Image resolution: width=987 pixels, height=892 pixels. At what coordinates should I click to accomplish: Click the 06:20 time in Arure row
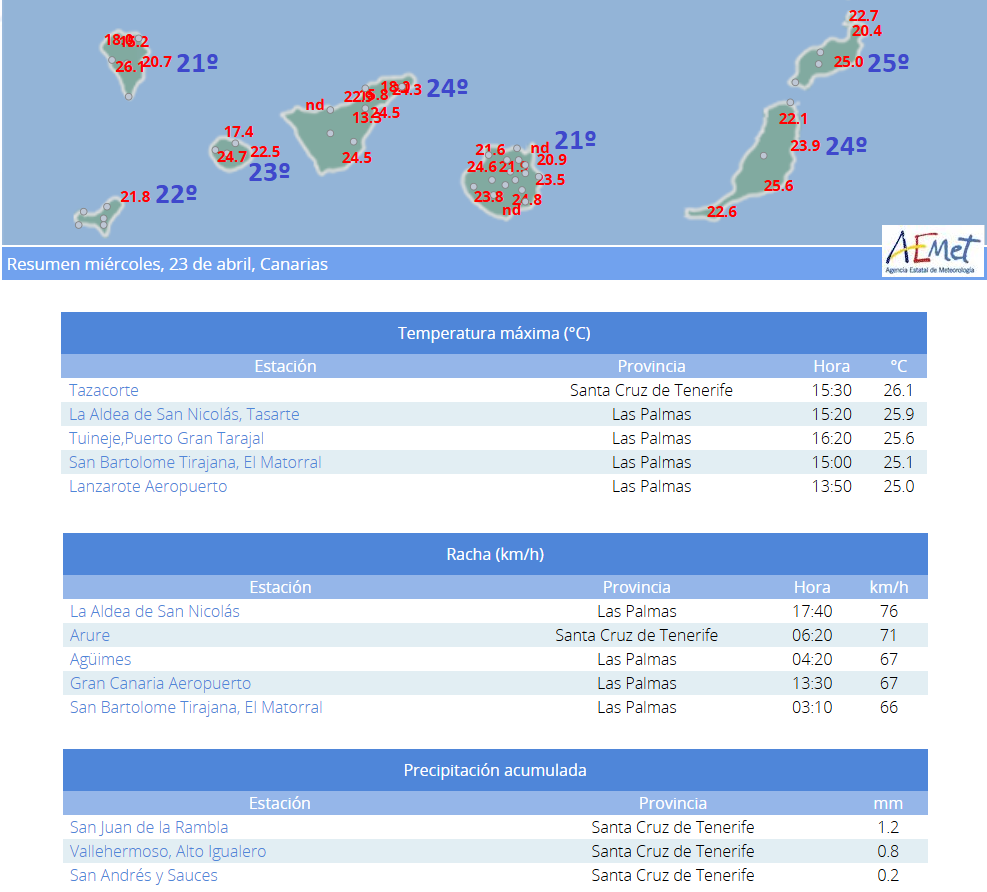click(x=812, y=635)
